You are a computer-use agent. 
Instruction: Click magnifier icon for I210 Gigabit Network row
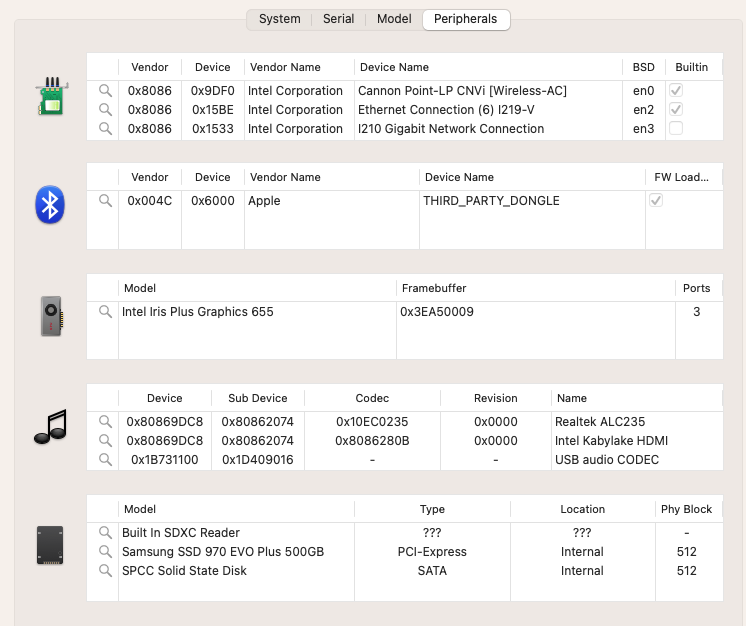click(105, 128)
